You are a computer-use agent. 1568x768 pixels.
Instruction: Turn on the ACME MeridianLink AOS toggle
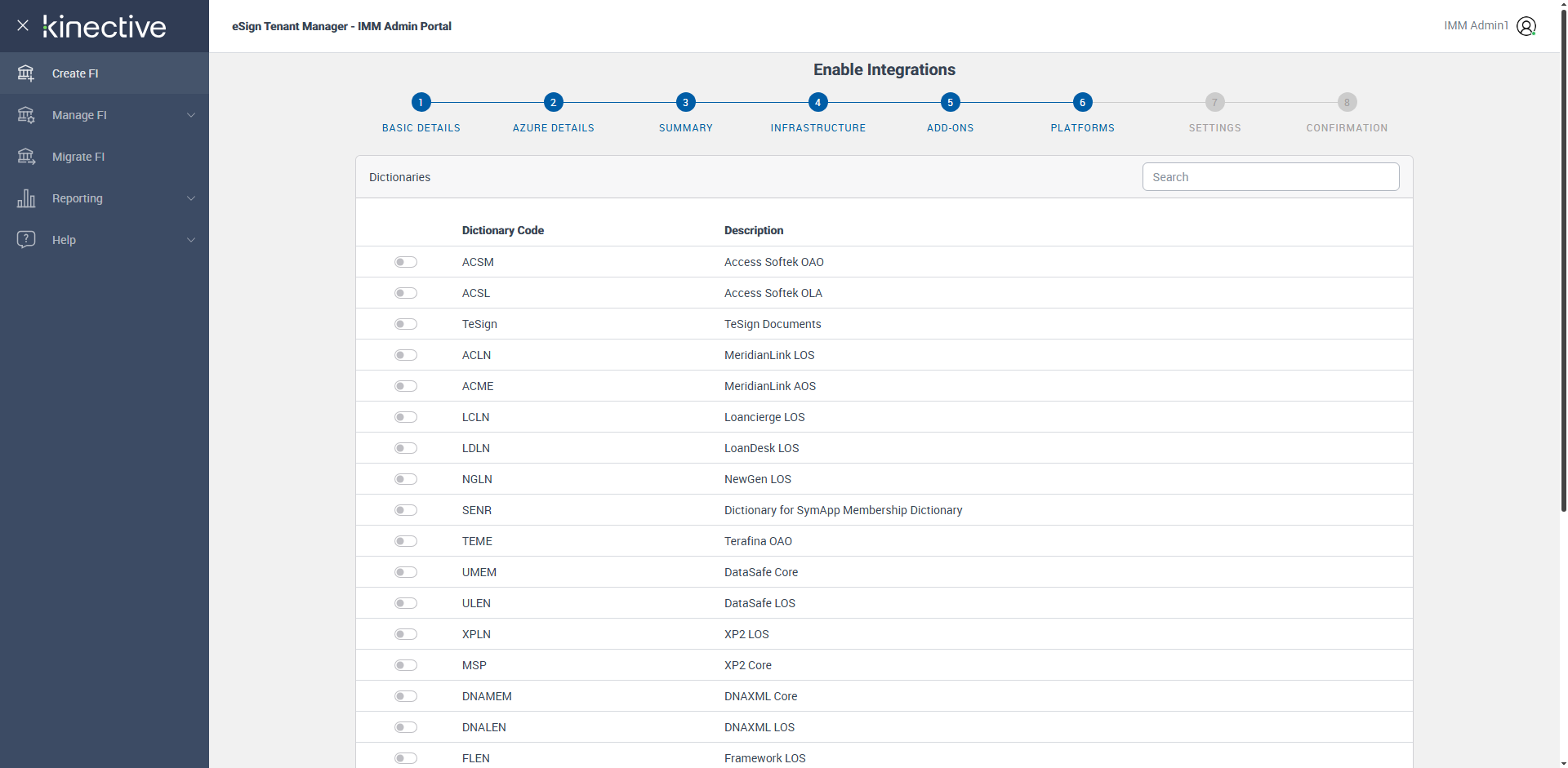(406, 386)
